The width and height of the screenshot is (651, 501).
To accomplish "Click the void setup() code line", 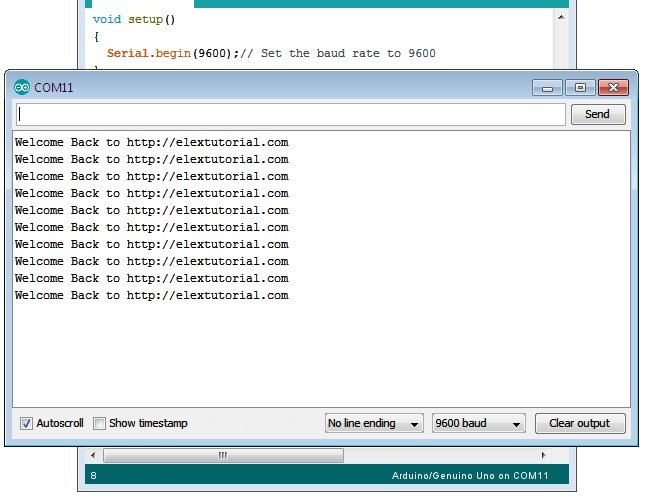I will click(x=134, y=20).
